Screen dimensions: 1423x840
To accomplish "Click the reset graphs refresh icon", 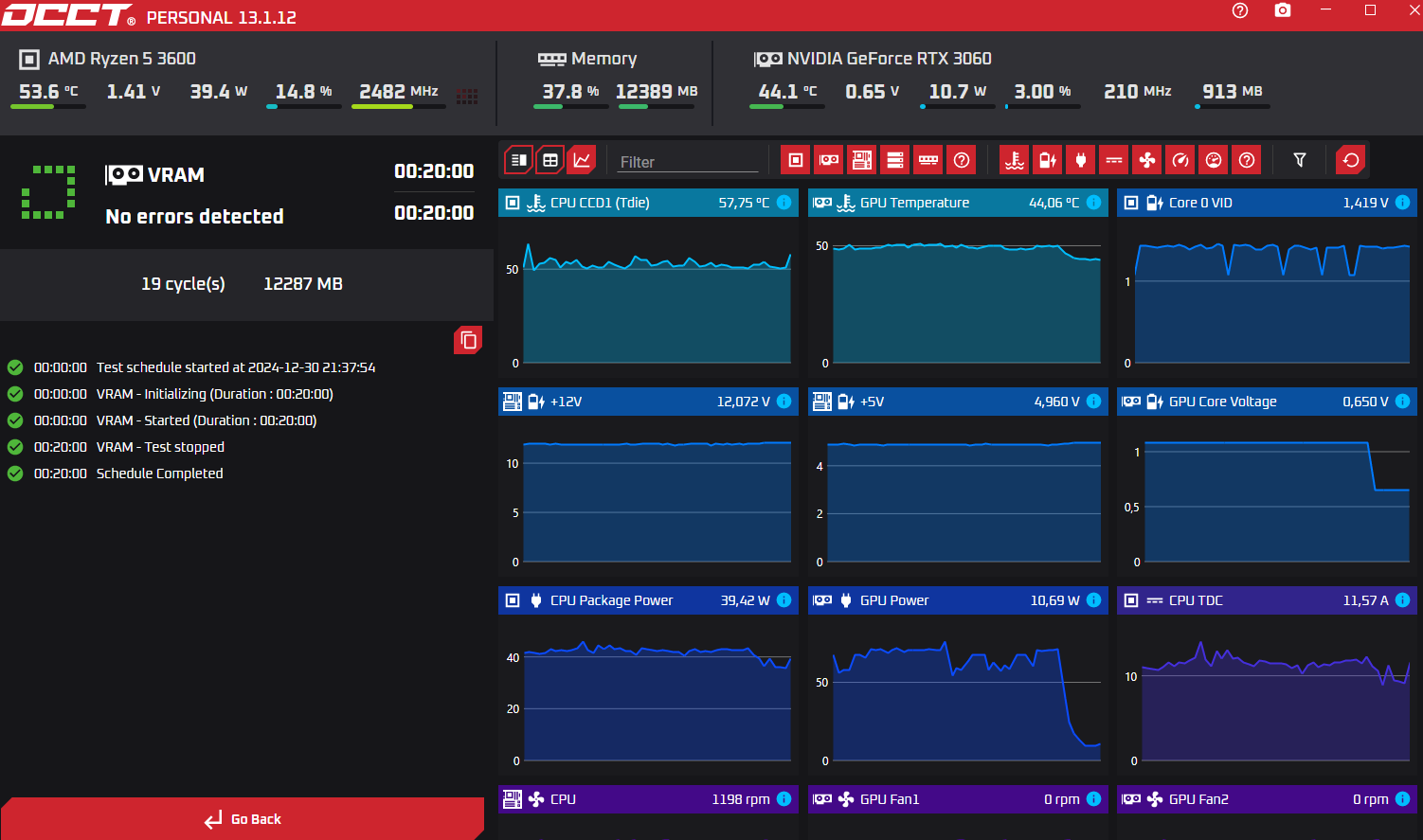I will 1351,160.
